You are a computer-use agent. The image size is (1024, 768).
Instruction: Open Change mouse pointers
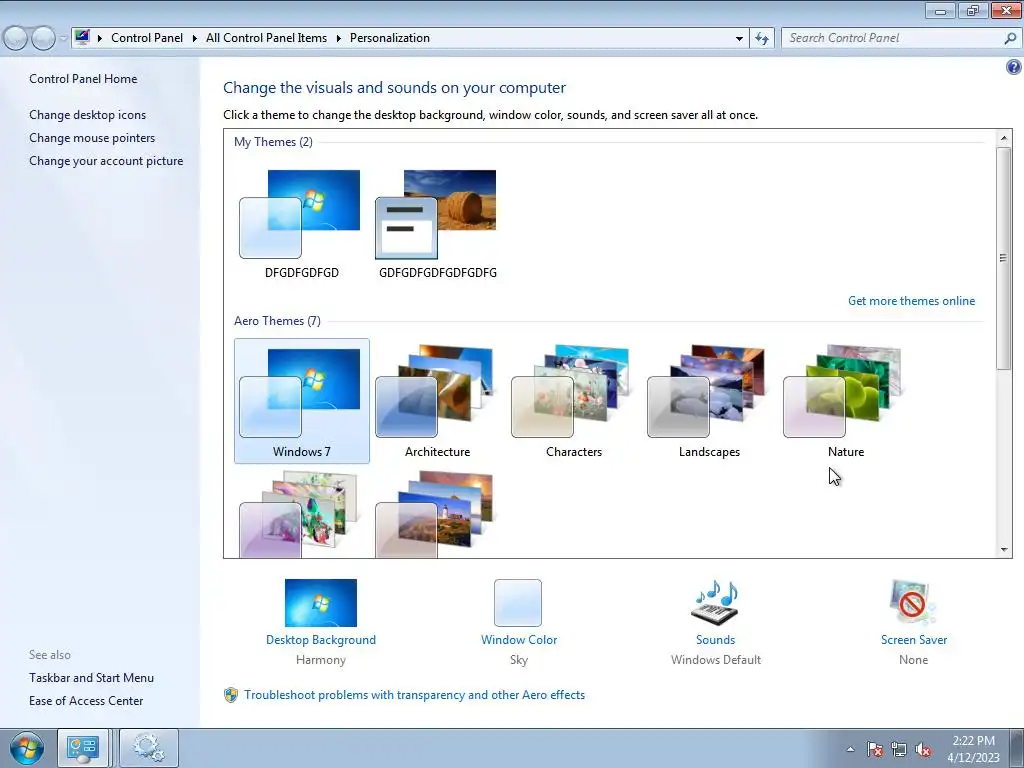pos(92,138)
